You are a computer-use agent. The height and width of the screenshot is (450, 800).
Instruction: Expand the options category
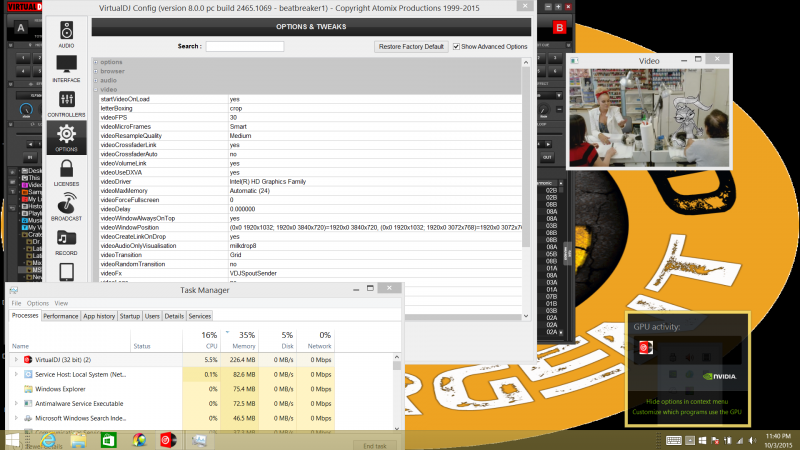click(x=95, y=62)
